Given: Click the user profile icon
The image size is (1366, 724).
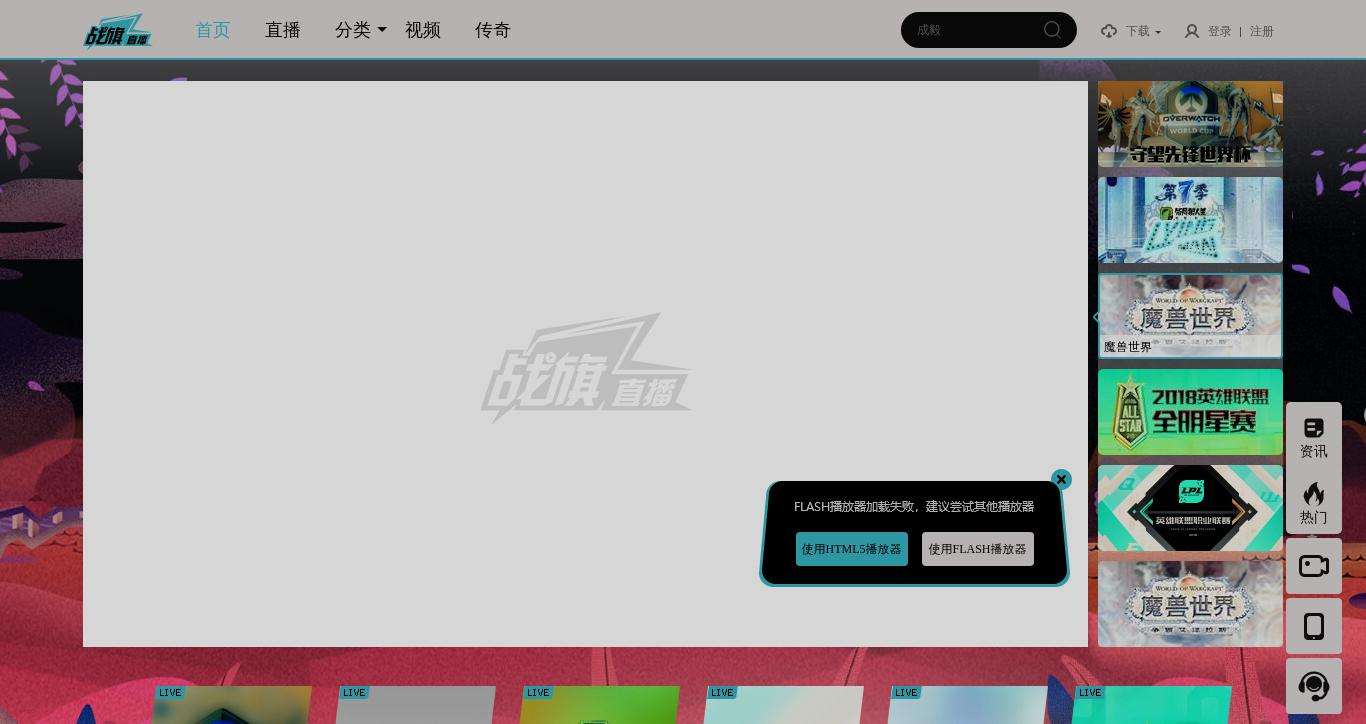Looking at the screenshot, I should 1192,31.
